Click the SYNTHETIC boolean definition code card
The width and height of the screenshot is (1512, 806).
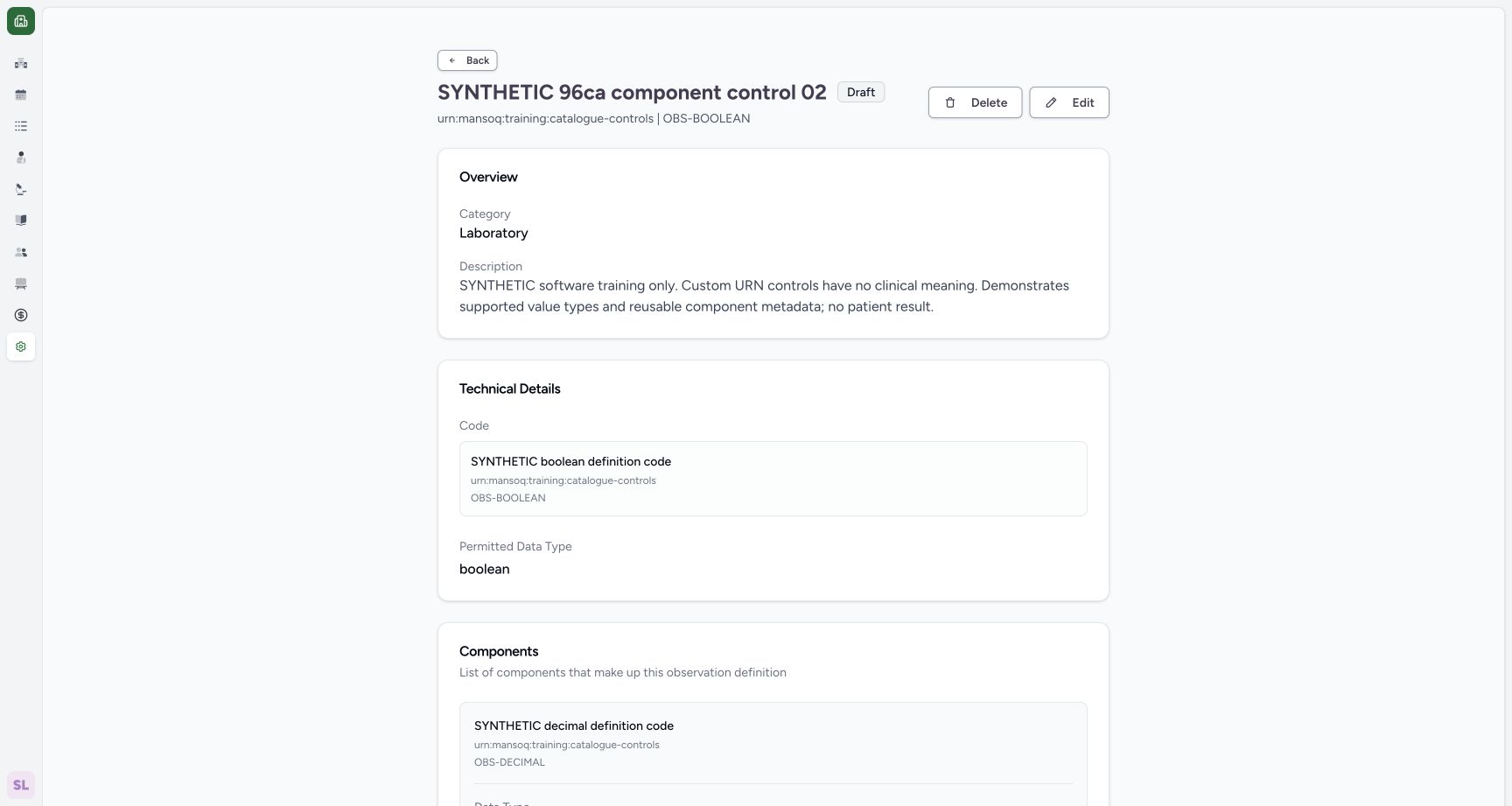point(773,479)
